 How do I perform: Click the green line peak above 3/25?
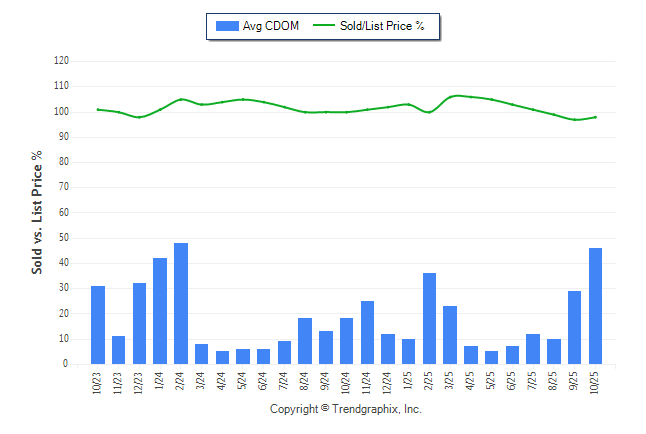click(x=454, y=96)
